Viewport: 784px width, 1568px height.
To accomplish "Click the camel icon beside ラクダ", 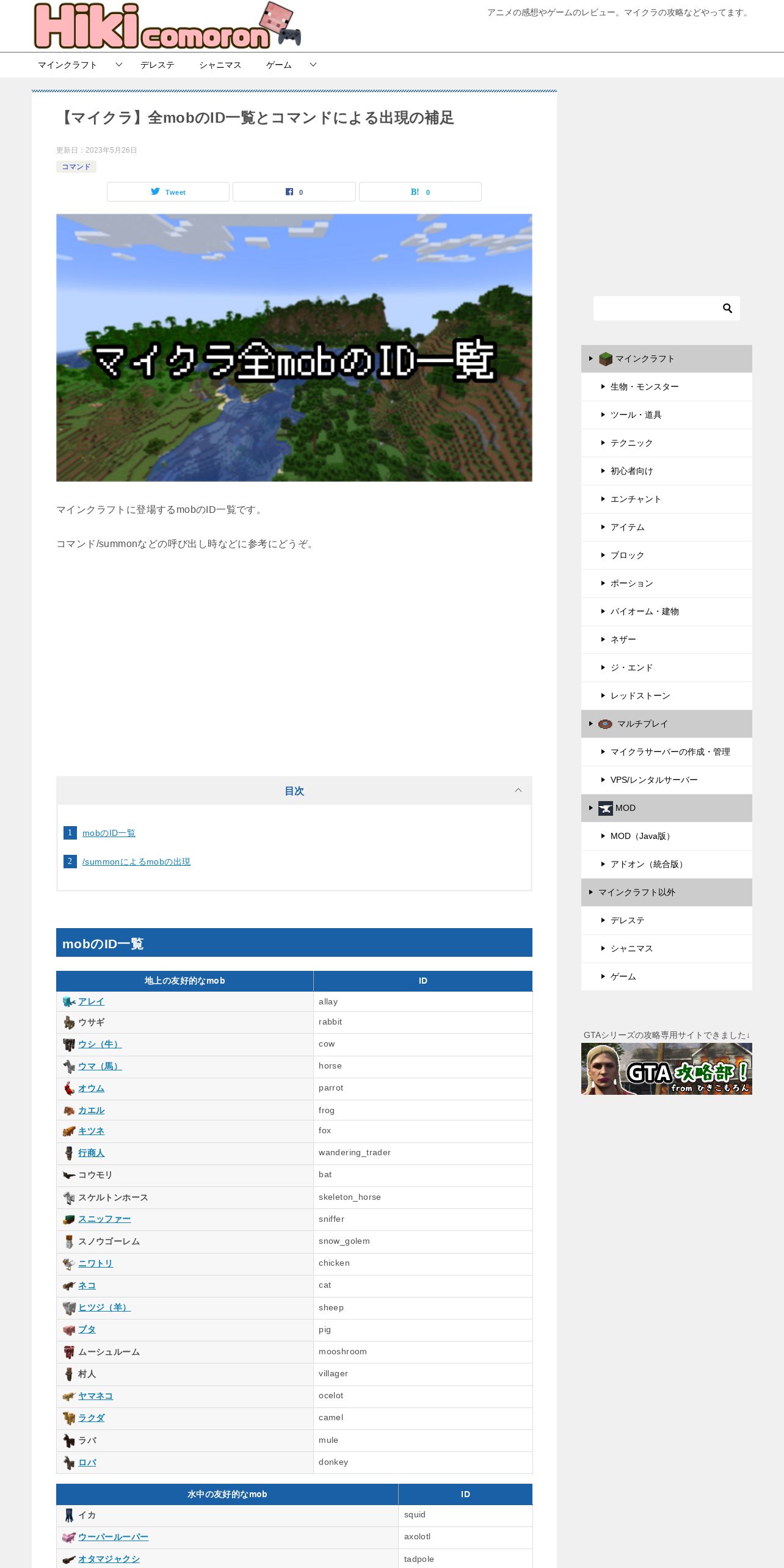I will [x=69, y=1418].
